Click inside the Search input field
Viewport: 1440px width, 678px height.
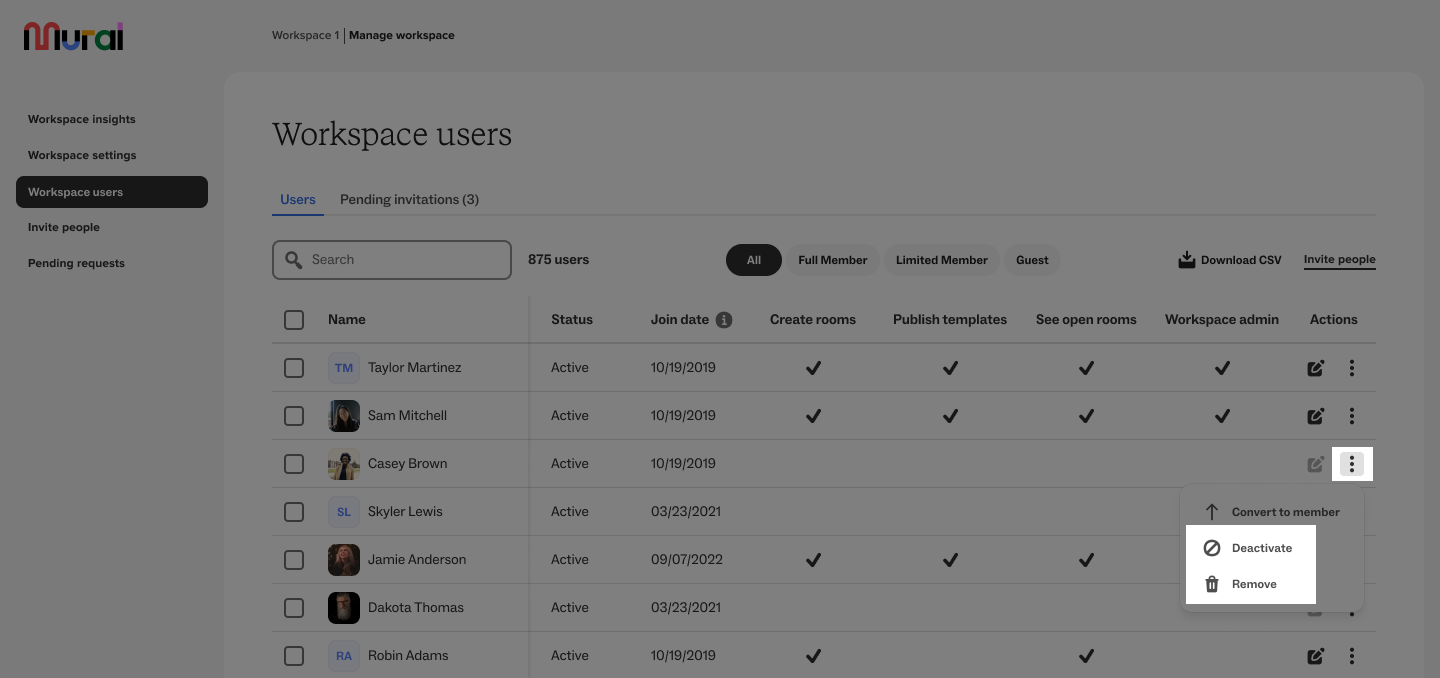392,259
